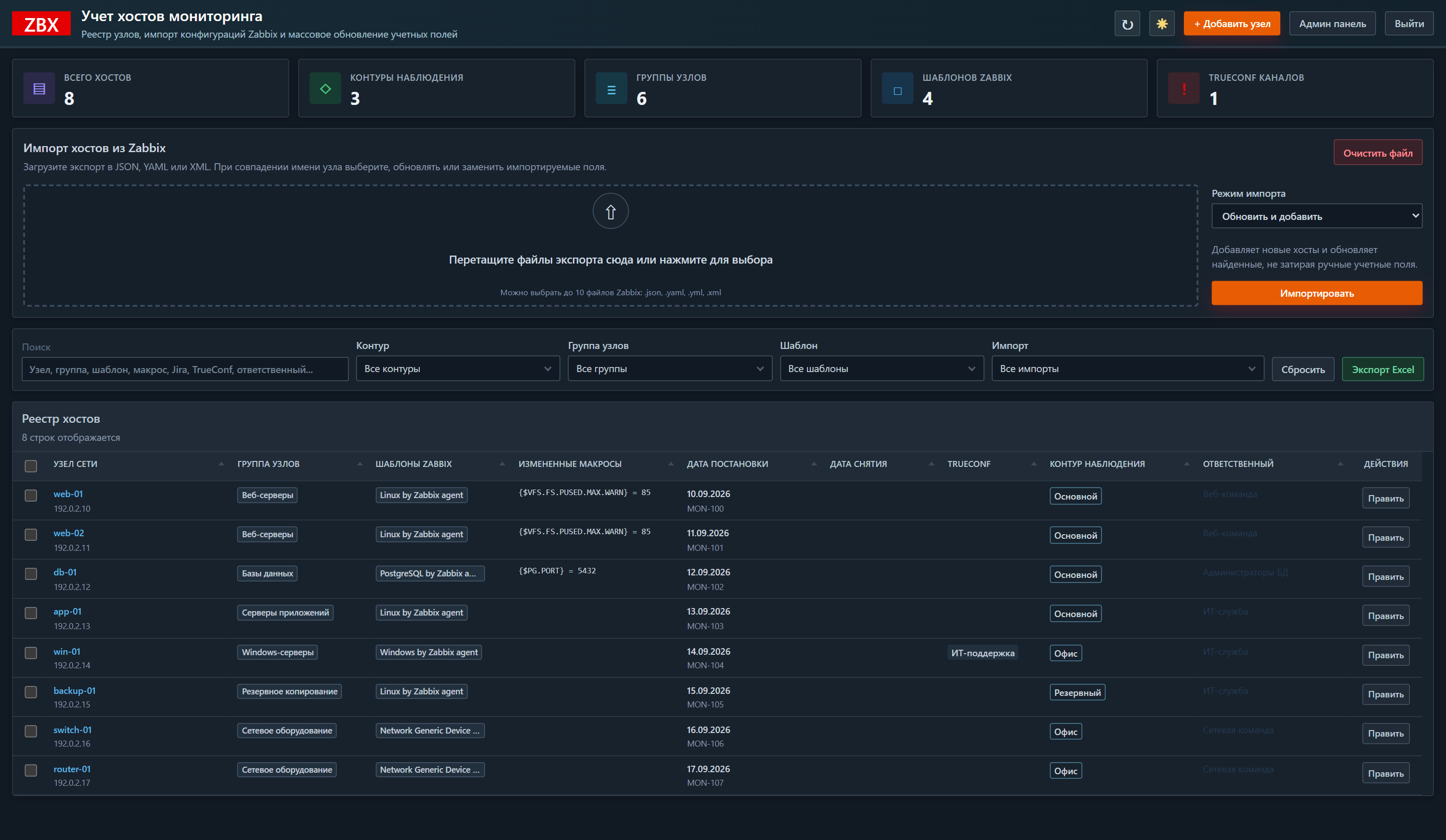Sort by Дата снятия column arrow

tap(931, 464)
